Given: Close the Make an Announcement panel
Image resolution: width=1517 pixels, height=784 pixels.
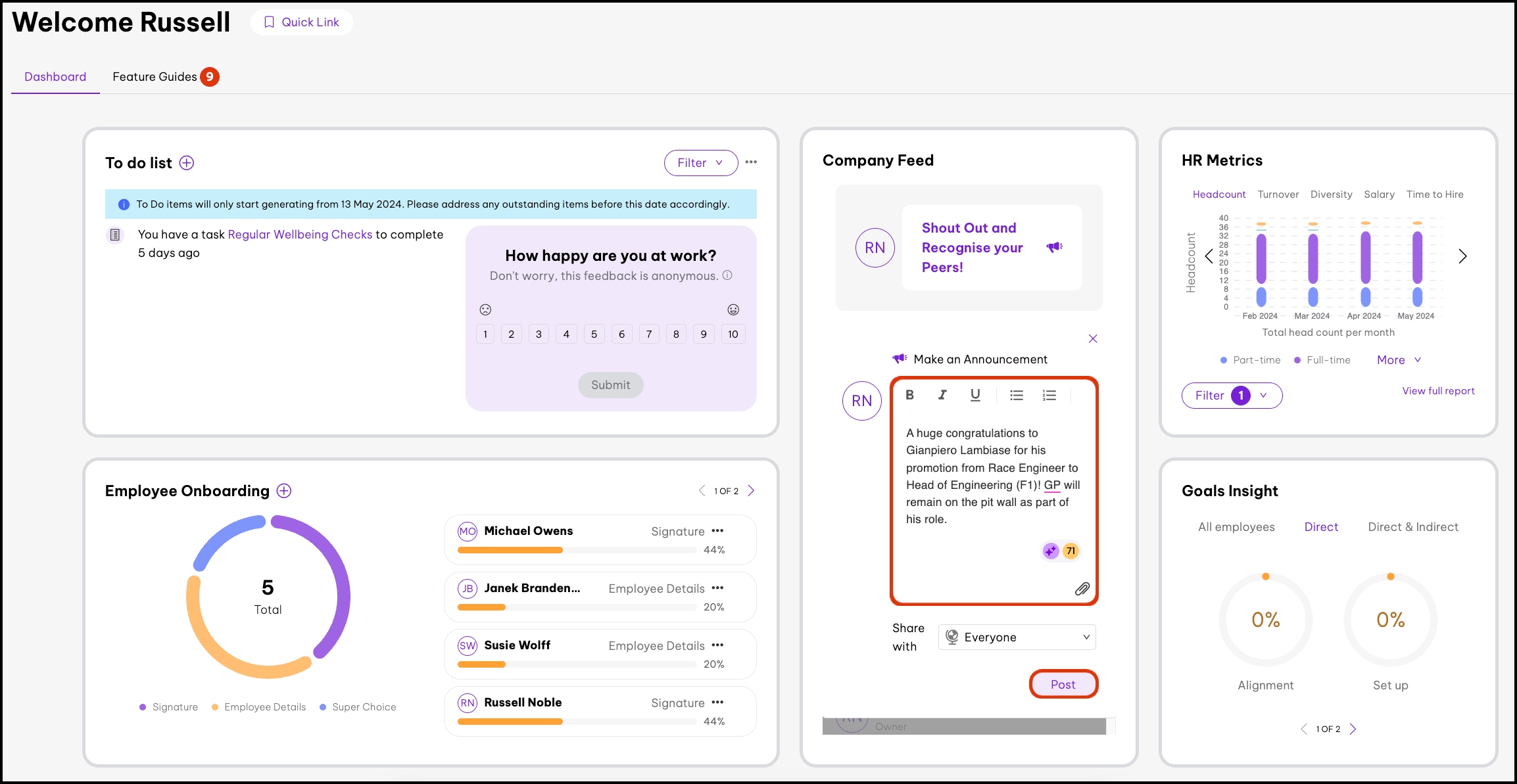Looking at the screenshot, I should click(1093, 338).
